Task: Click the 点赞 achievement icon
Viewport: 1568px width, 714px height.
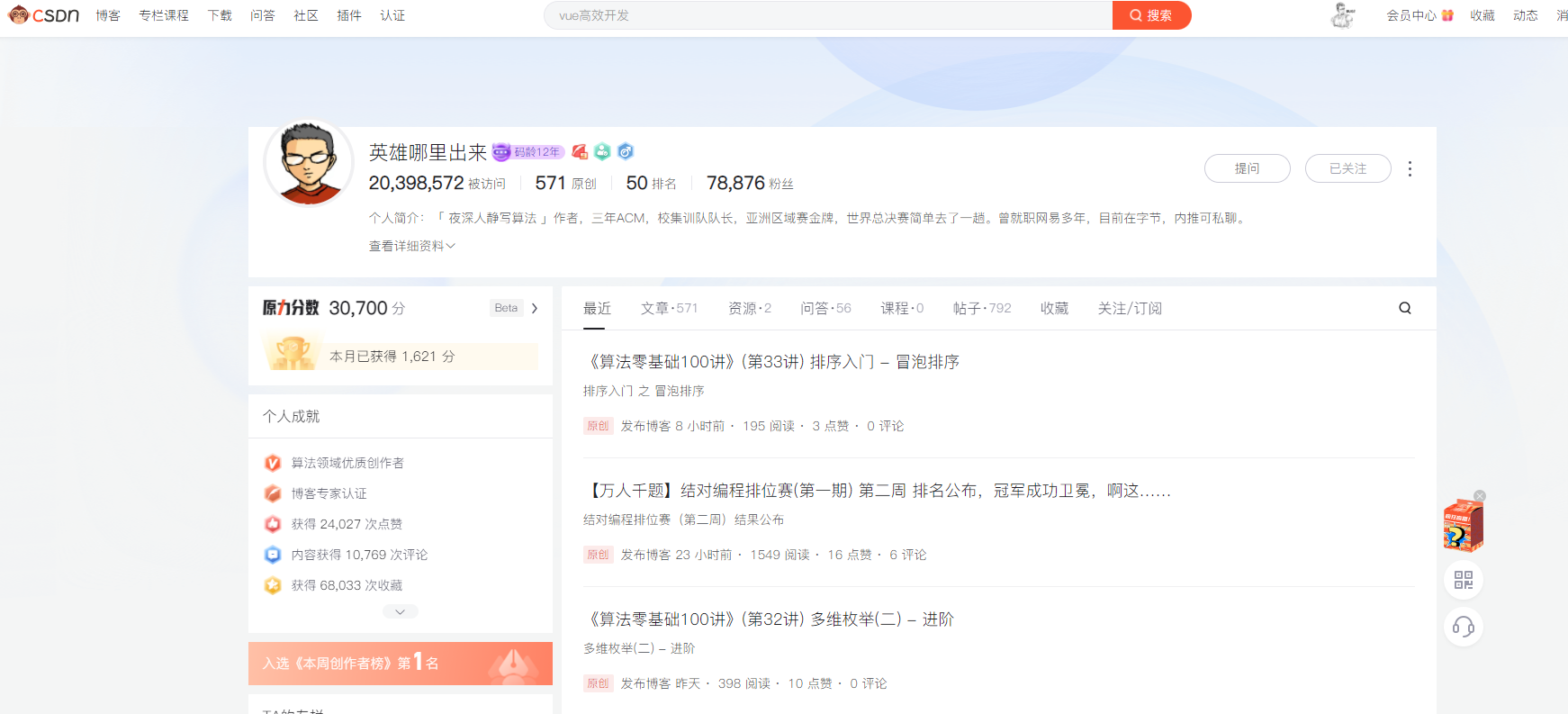Action: pos(273,524)
